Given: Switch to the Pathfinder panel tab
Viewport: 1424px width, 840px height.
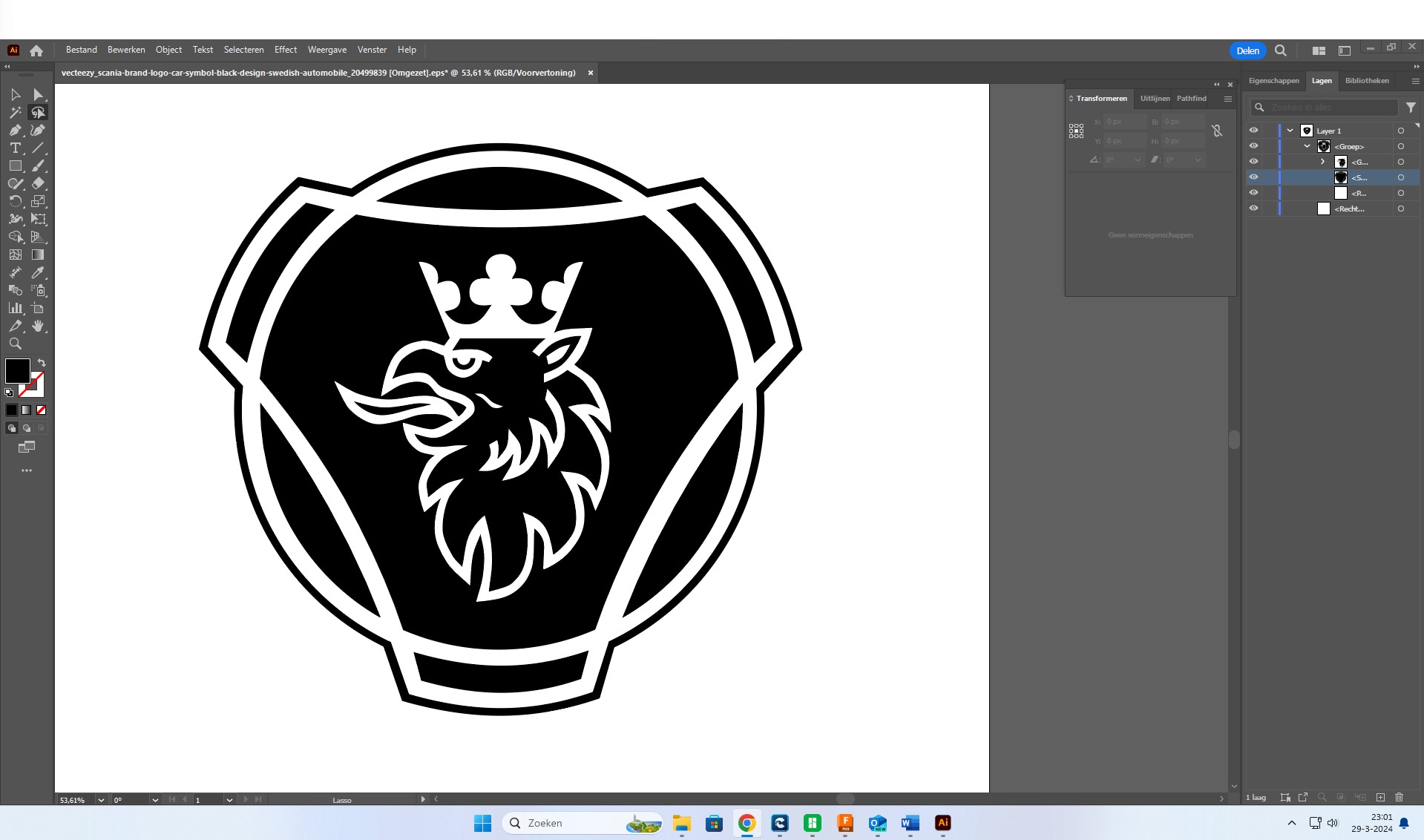Looking at the screenshot, I should click(1192, 99).
